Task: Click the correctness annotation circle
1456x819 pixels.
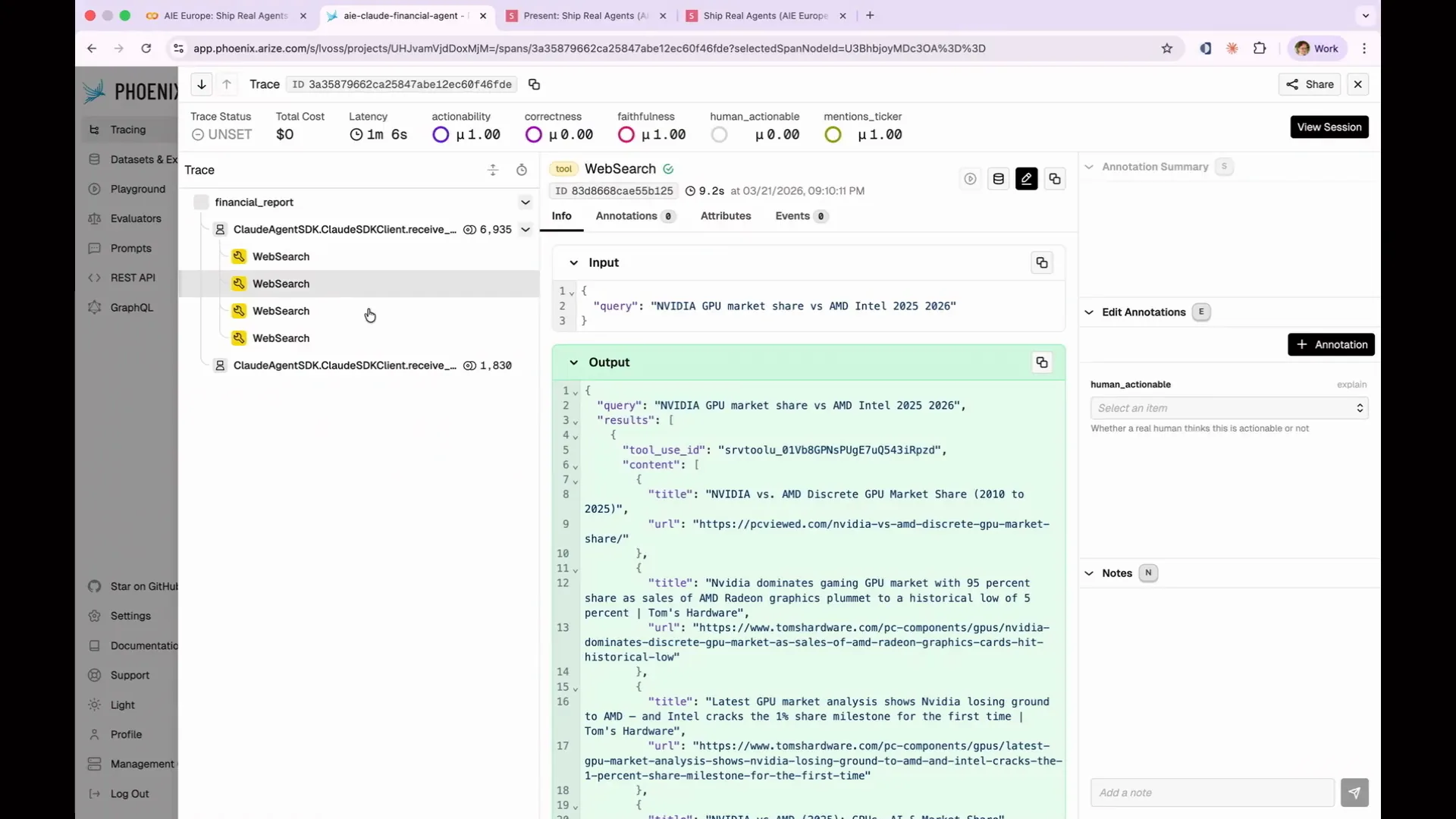Action: pos(533,135)
